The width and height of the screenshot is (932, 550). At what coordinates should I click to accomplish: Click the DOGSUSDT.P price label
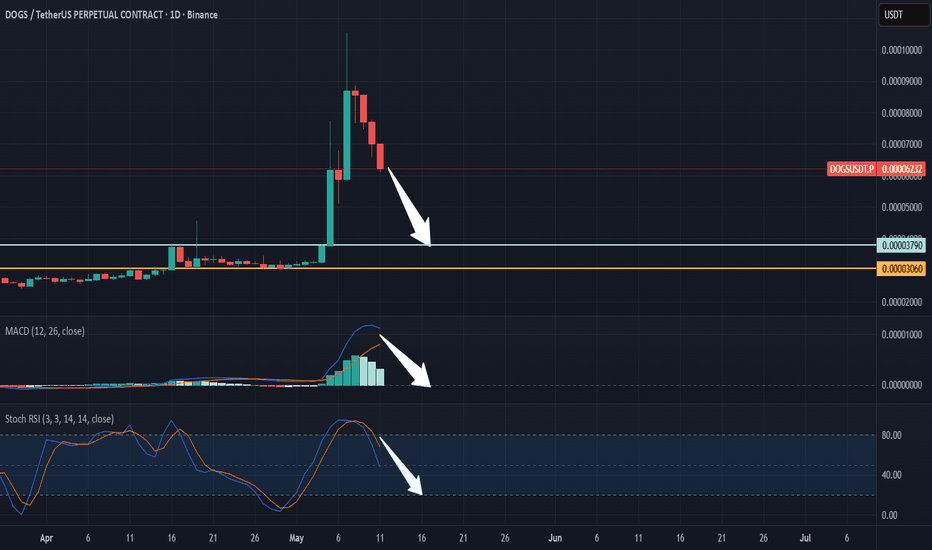point(852,169)
